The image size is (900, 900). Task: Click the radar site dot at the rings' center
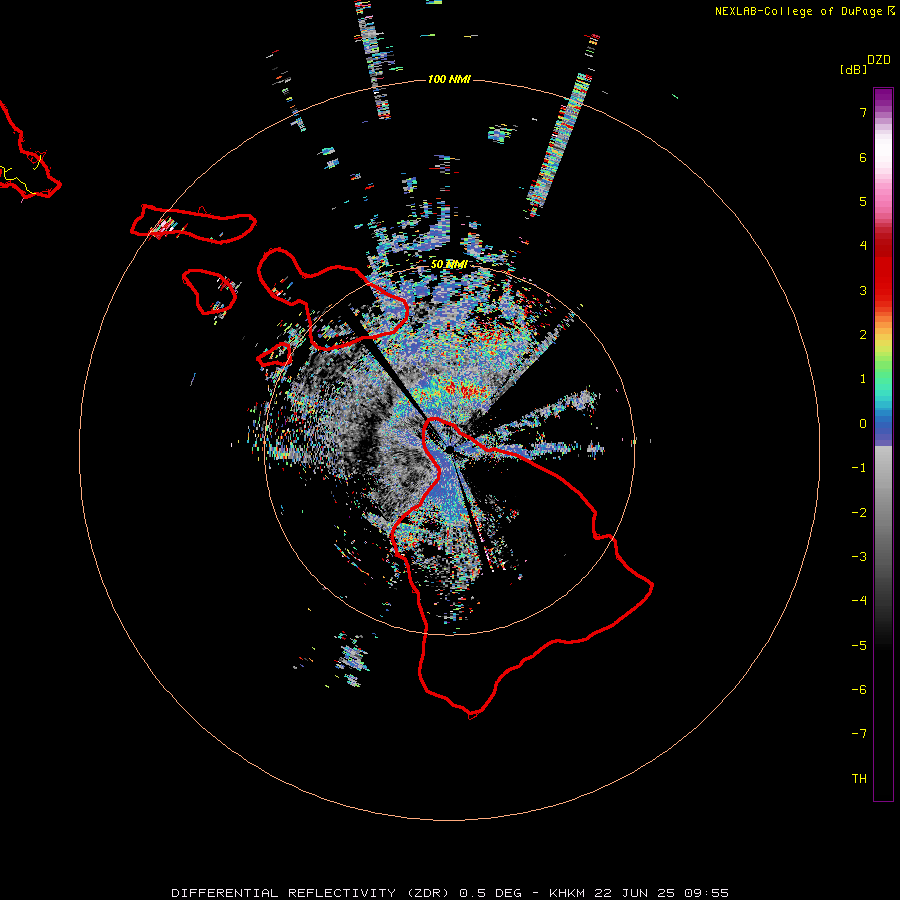click(x=449, y=449)
